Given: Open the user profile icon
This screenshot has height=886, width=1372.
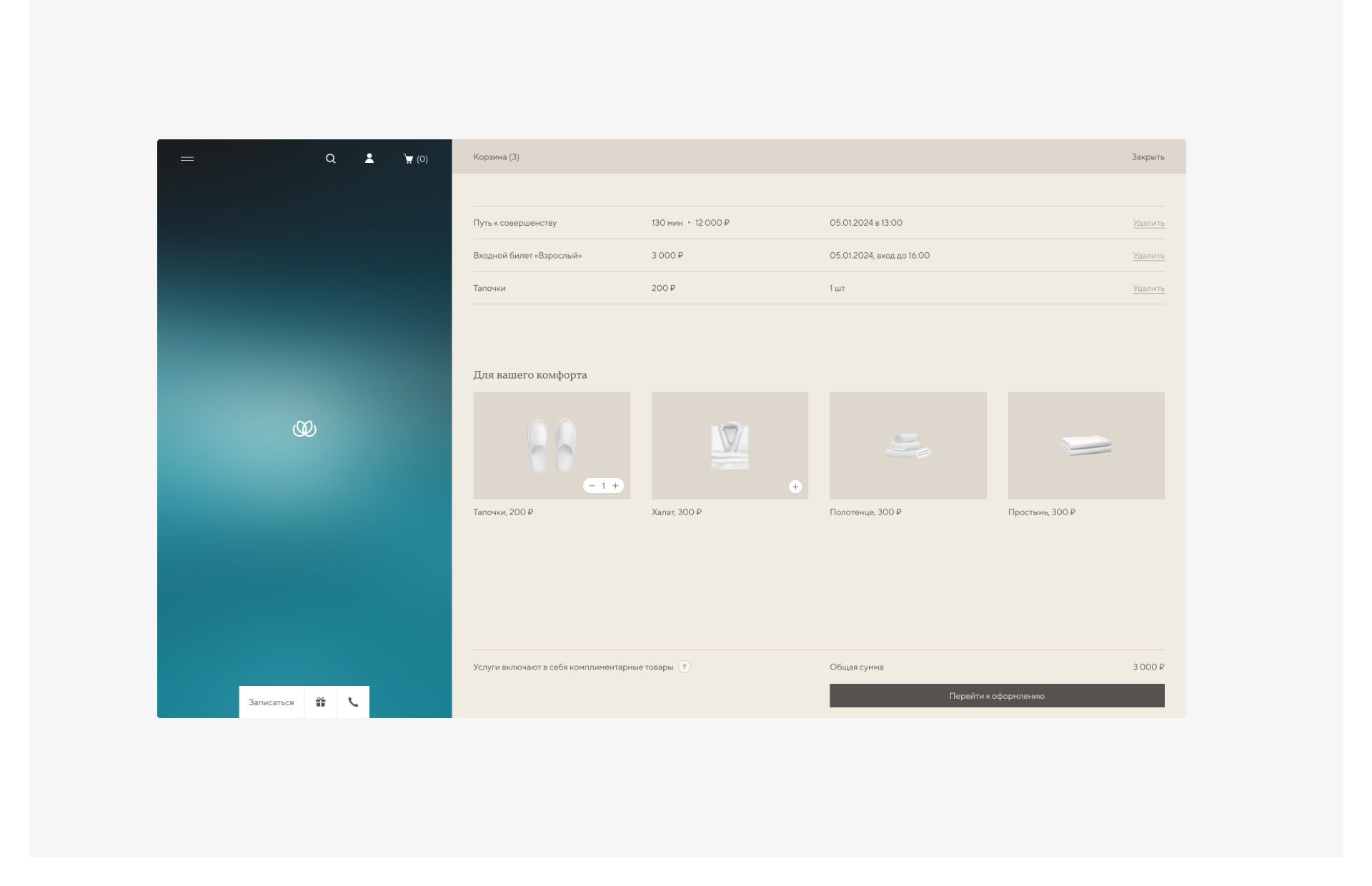Looking at the screenshot, I should (369, 159).
